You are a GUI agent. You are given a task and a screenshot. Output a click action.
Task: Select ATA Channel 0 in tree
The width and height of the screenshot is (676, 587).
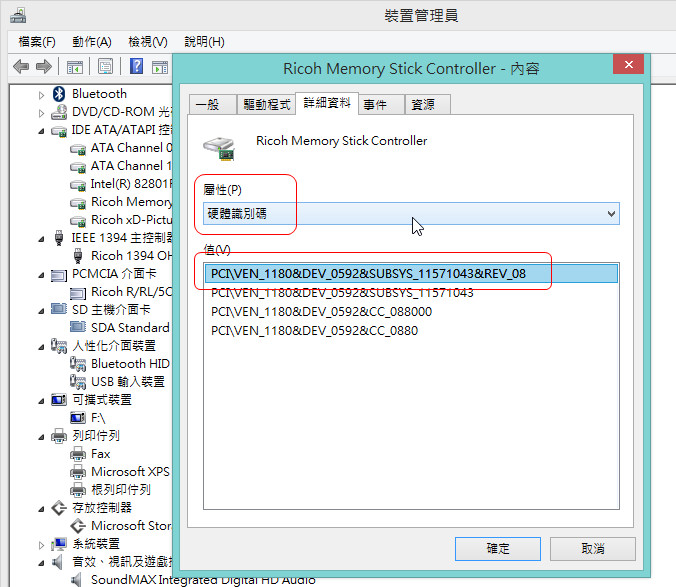click(131, 148)
